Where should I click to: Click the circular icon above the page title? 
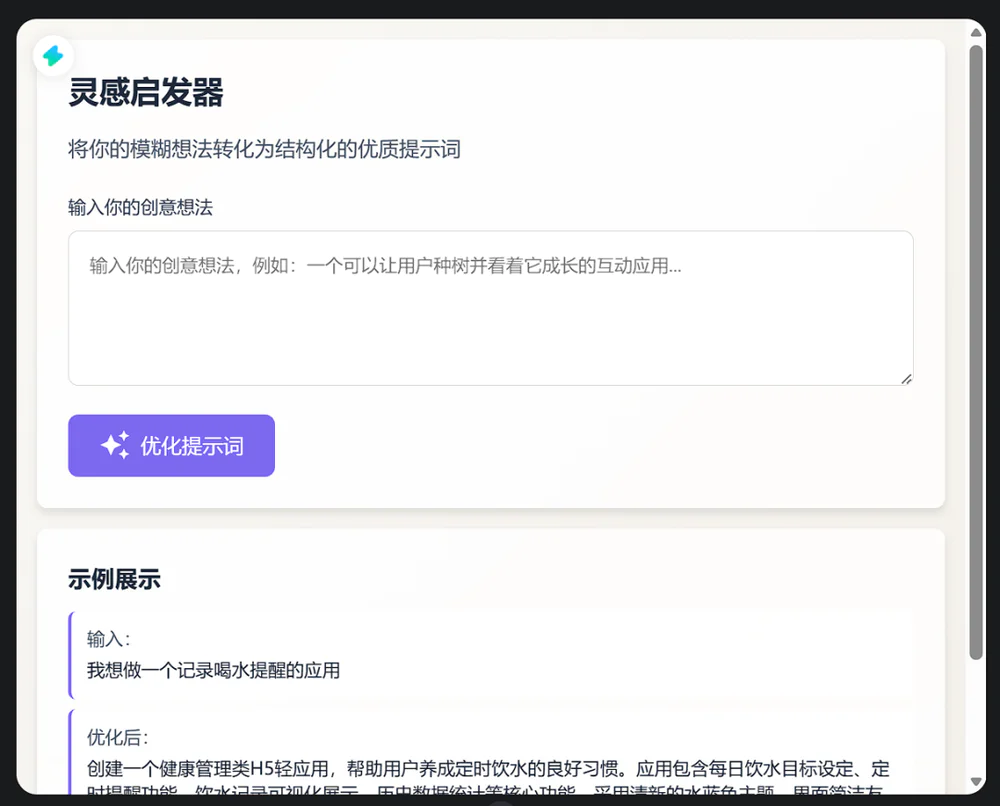coord(54,57)
